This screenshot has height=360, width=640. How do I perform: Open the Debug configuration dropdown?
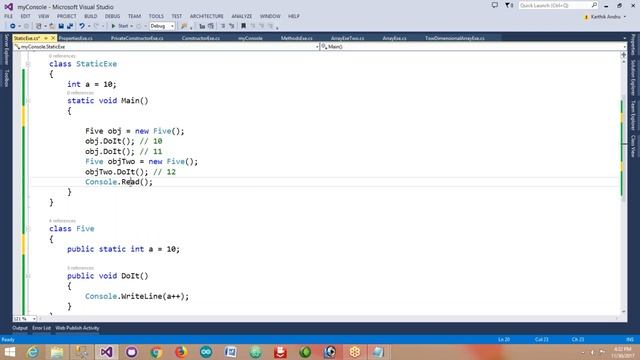click(162, 26)
